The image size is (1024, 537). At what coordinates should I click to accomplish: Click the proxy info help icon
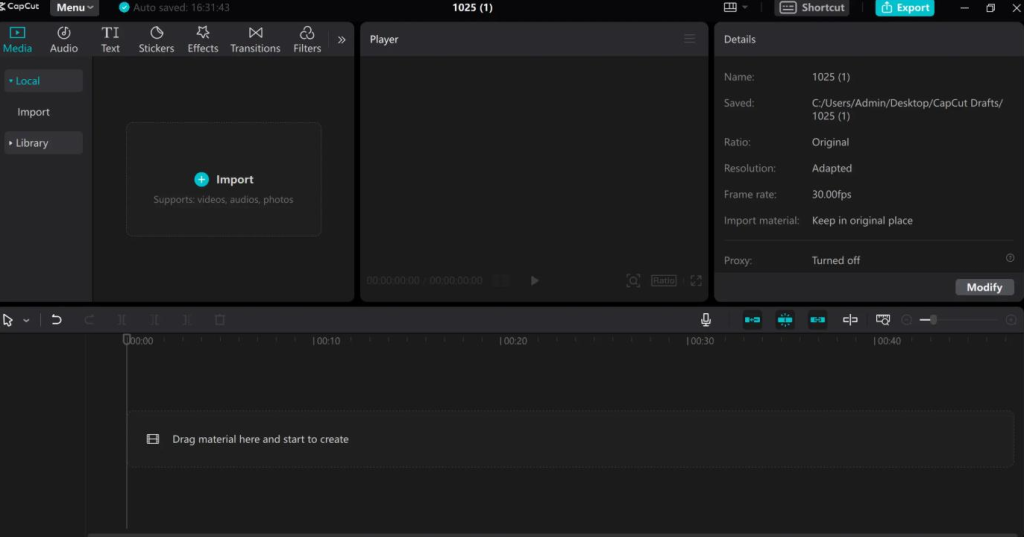coord(1010,259)
